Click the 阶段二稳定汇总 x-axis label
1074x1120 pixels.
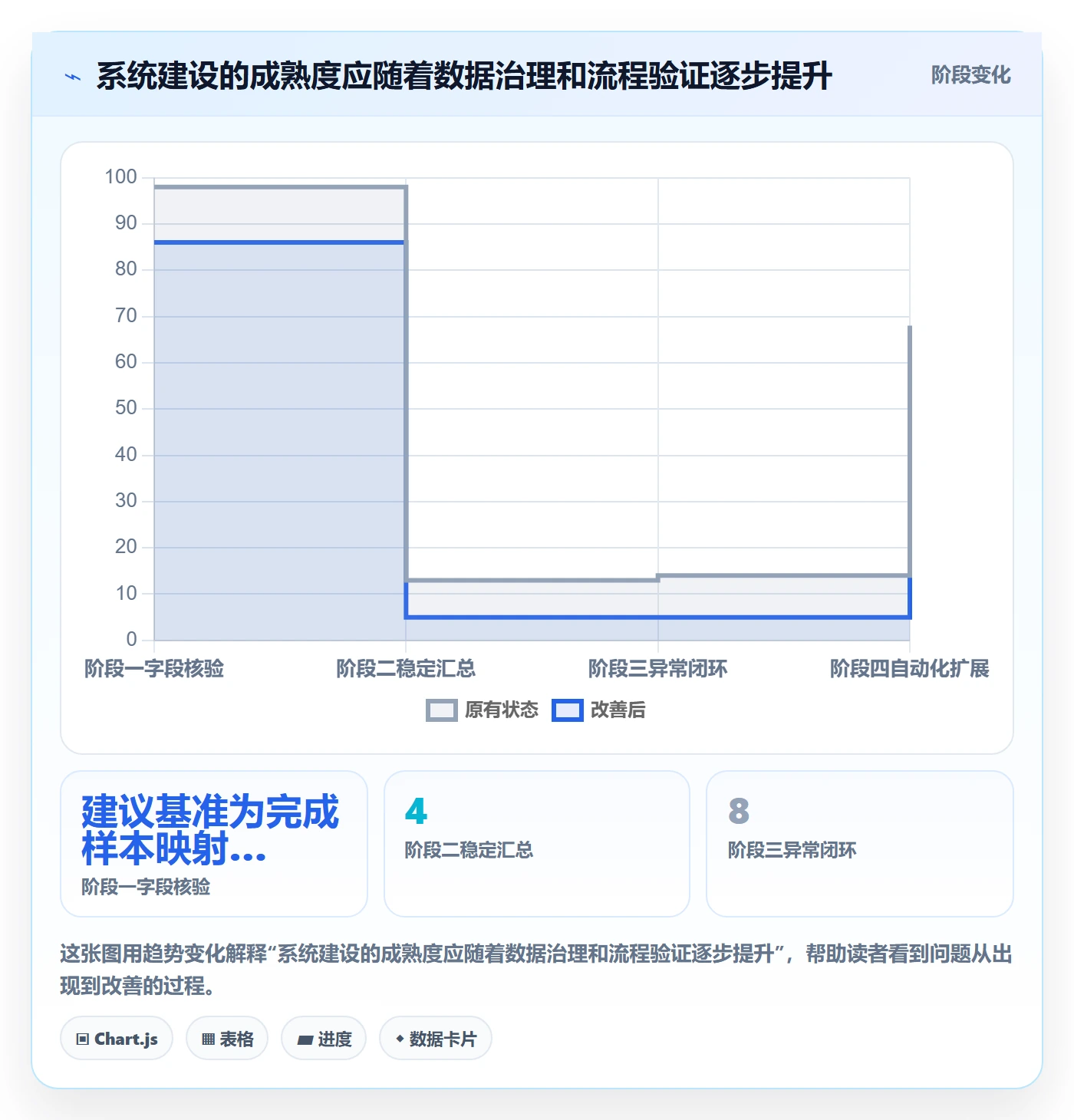click(x=406, y=669)
